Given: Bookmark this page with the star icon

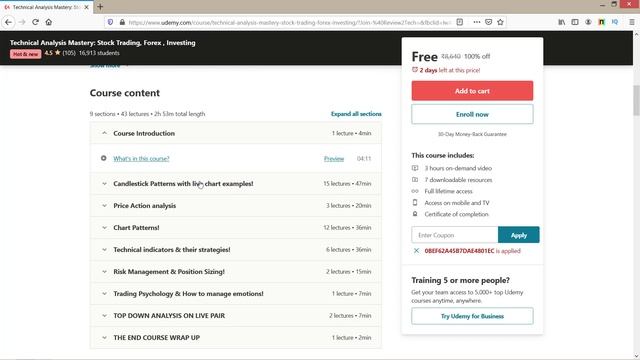Looking at the screenshot, I should [500, 22].
